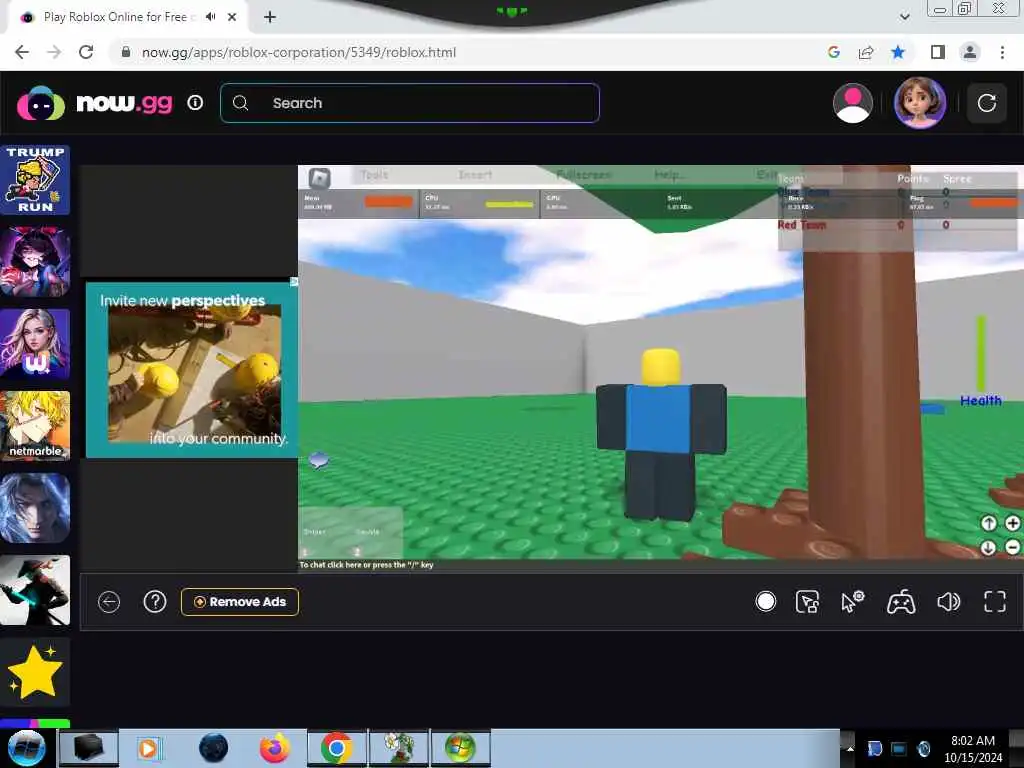Open the game controller settings icon
The height and width of the screenshot is (768, 1024).
tap(901, 601)
